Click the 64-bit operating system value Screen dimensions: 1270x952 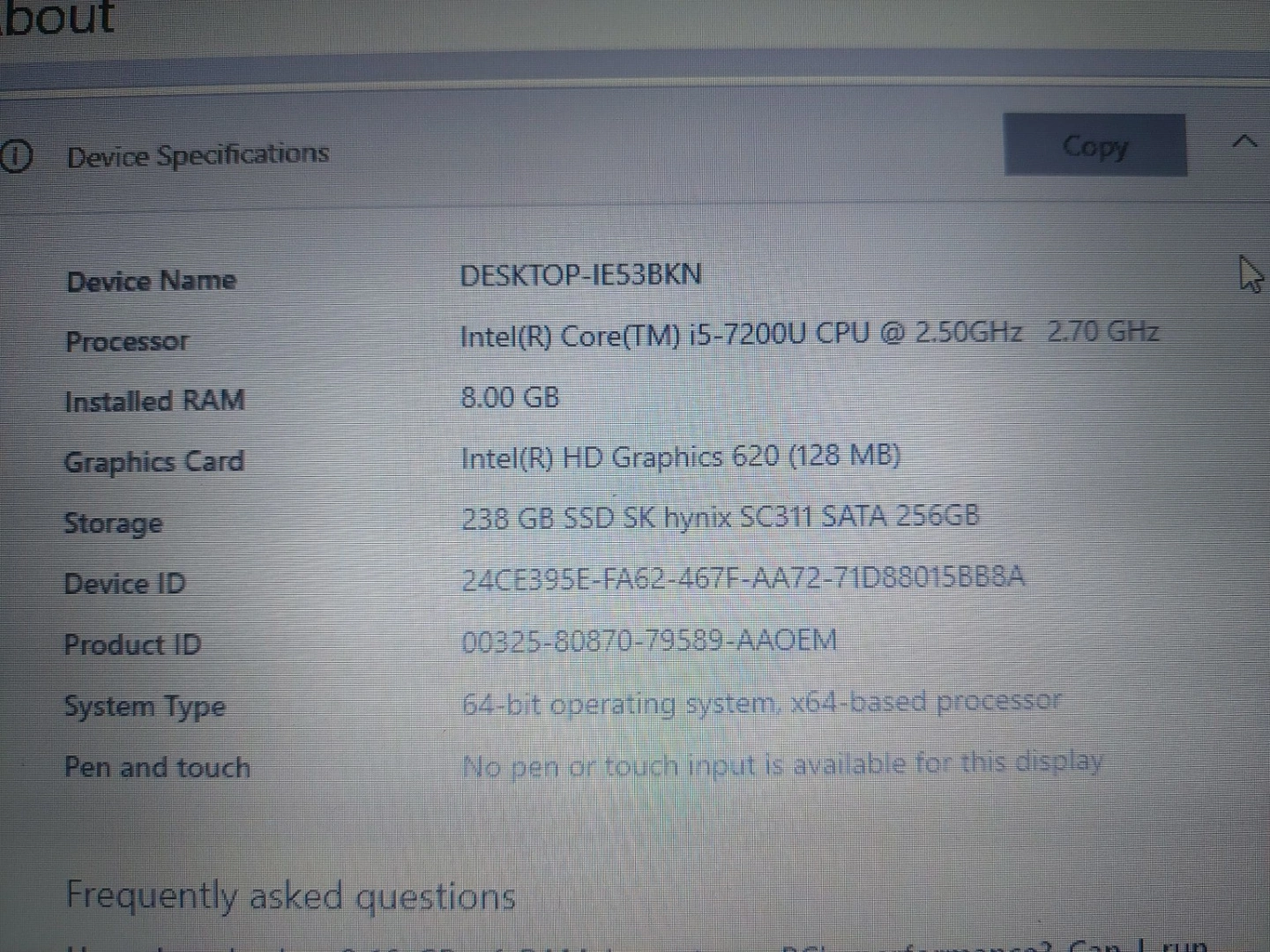coord(761,703)
